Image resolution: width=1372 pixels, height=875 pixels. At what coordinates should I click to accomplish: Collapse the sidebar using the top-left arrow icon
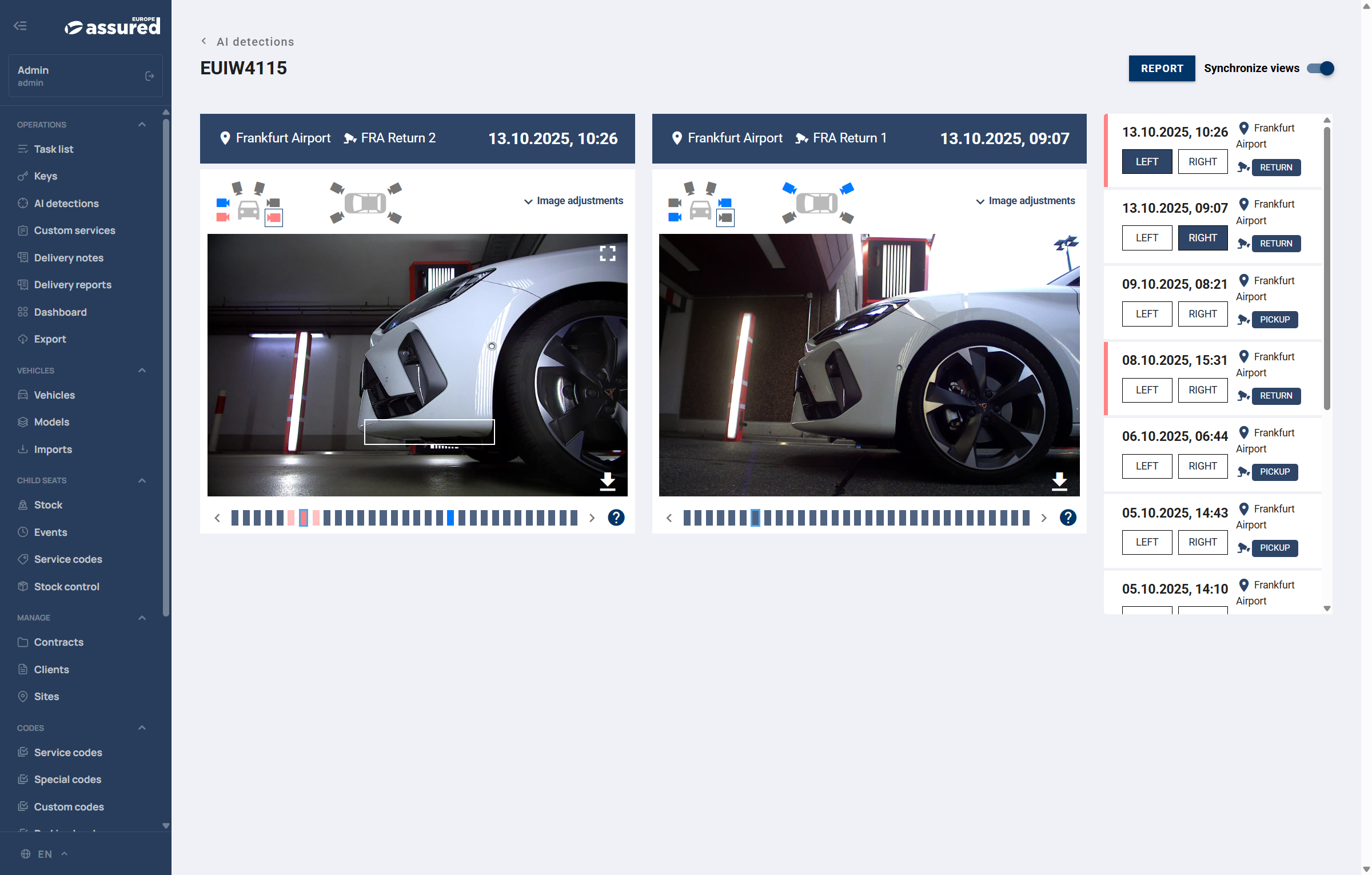point(20,26)
